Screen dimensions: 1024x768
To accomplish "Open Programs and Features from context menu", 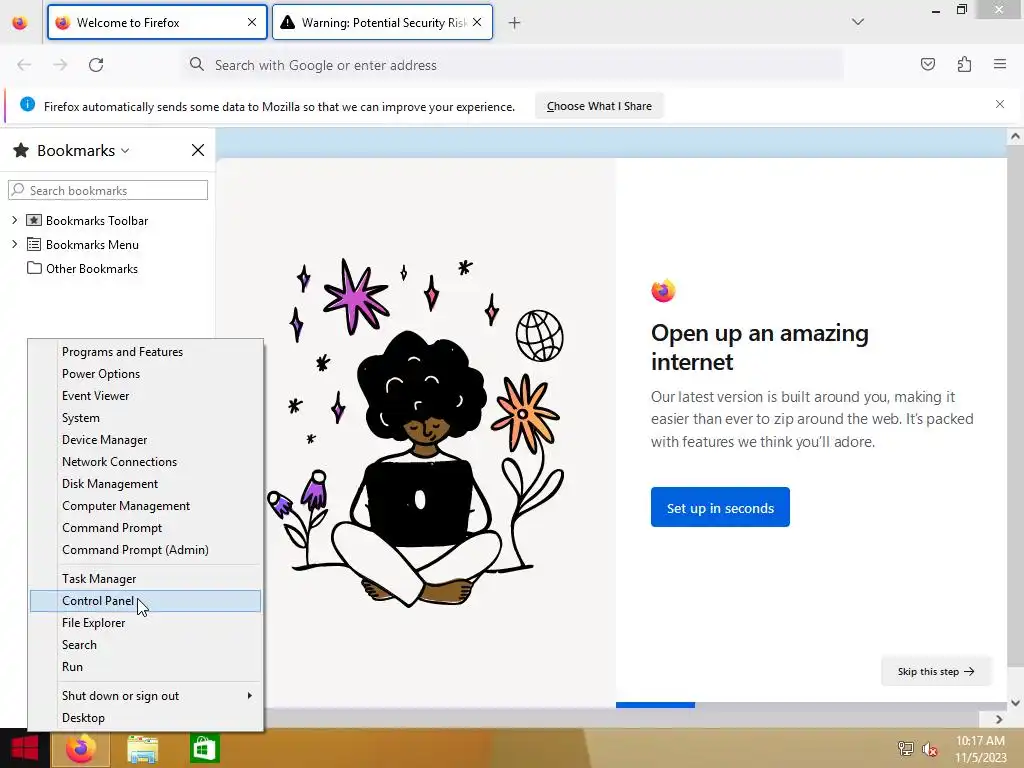I will (x=145, y=352).
